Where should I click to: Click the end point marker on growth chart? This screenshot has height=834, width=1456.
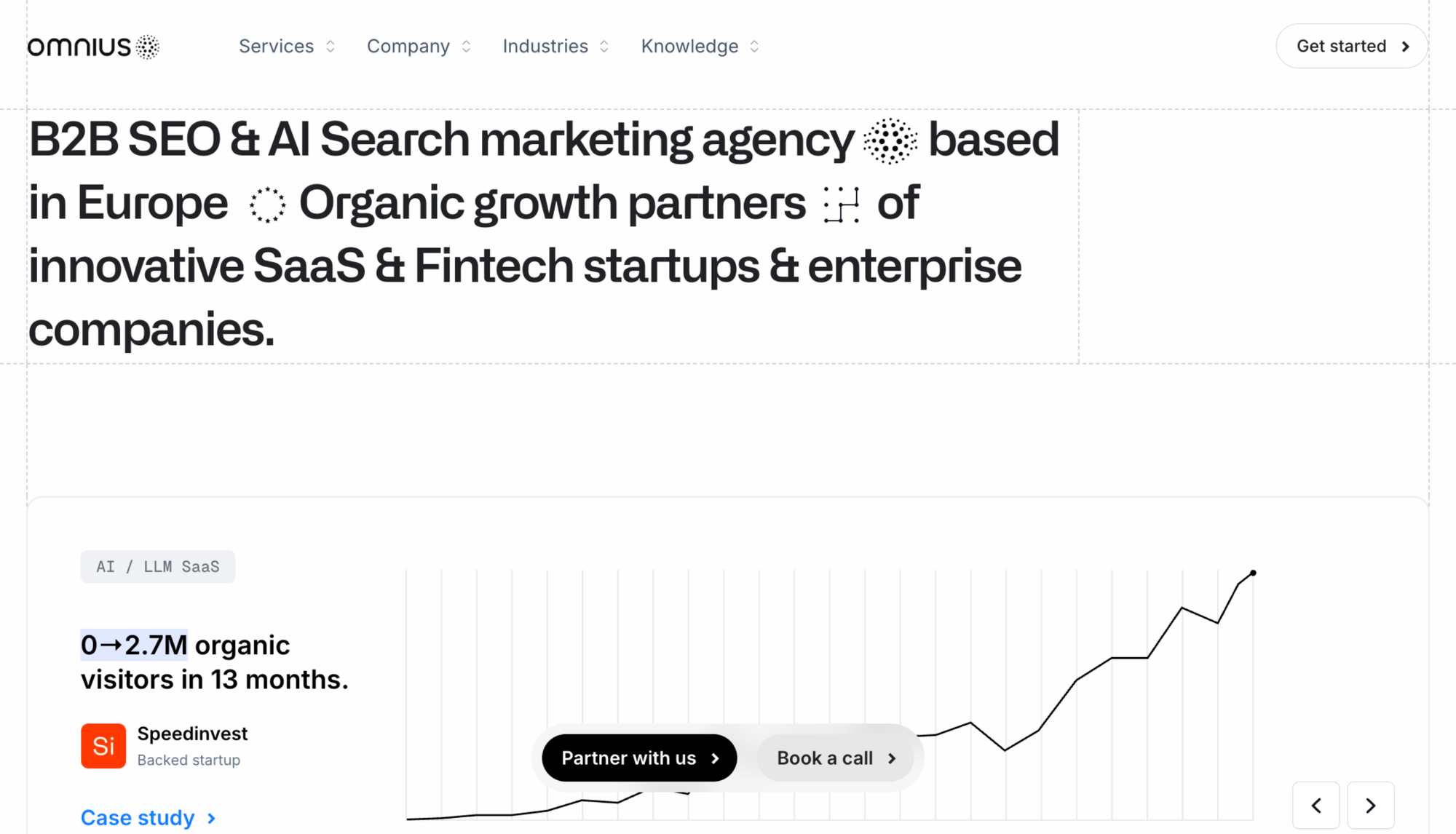tap(1253, 573)
